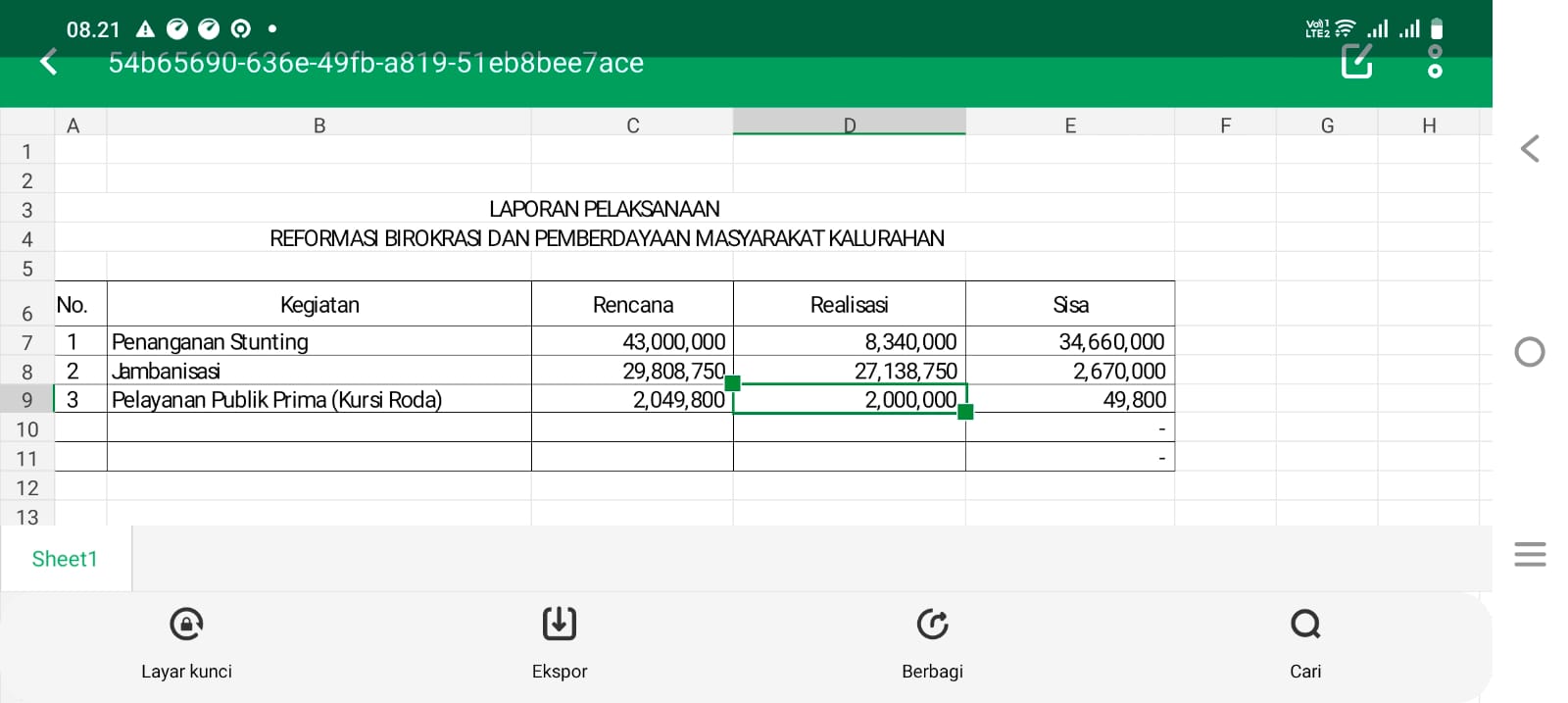
Task: Tap the back arrow beside the file name
Action: point(48,63)
